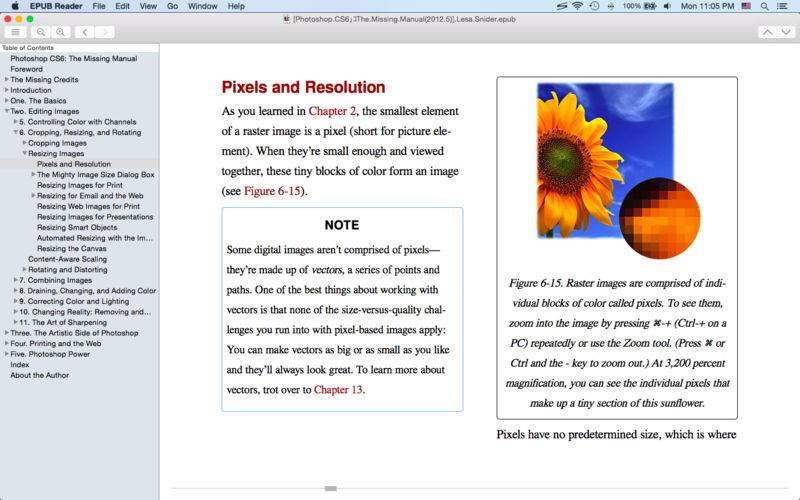Open Resizing Images for Print

pyautogui.click(x=80, y=185)
